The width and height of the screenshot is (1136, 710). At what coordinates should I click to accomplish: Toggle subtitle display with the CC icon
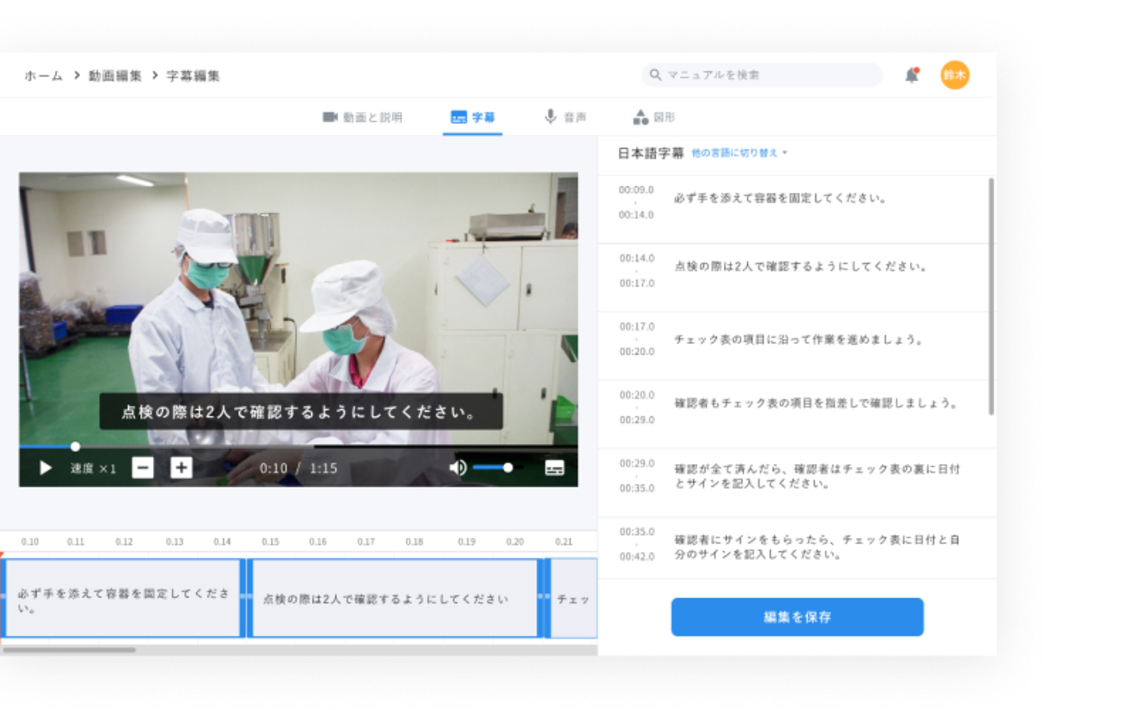point(558,466)
